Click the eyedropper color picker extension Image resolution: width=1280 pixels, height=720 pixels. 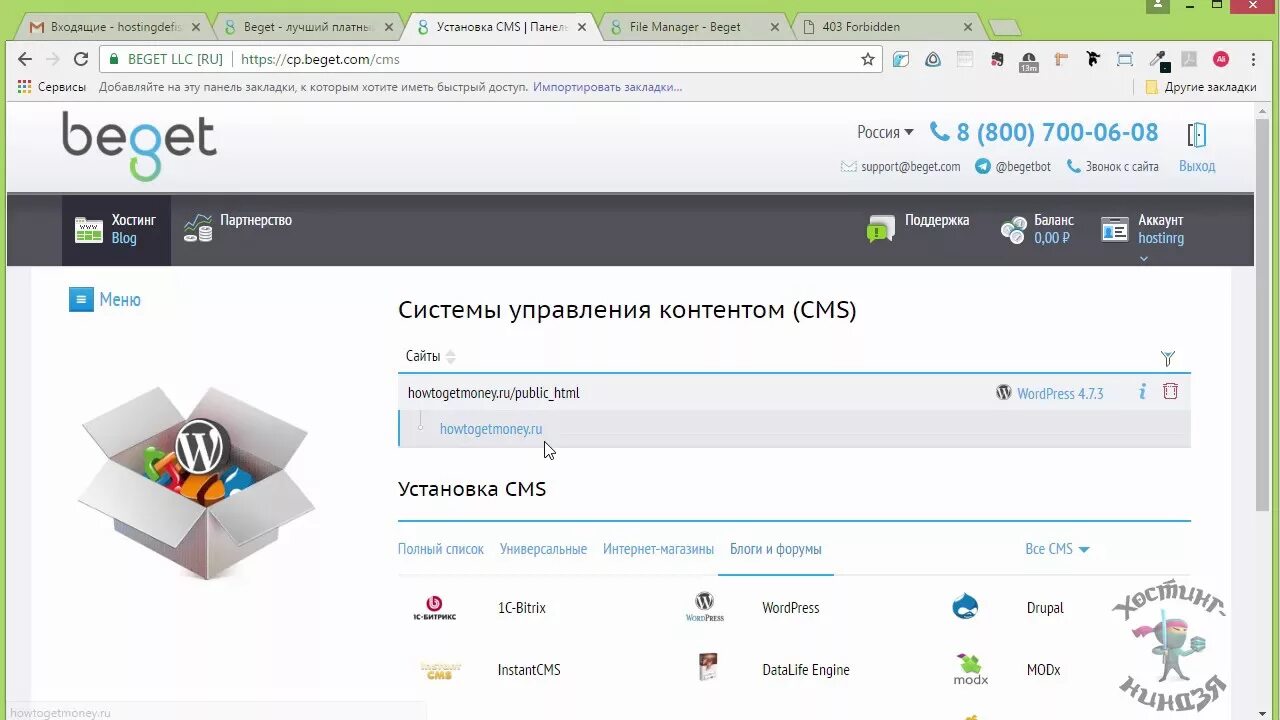(x=1158, y=59)
